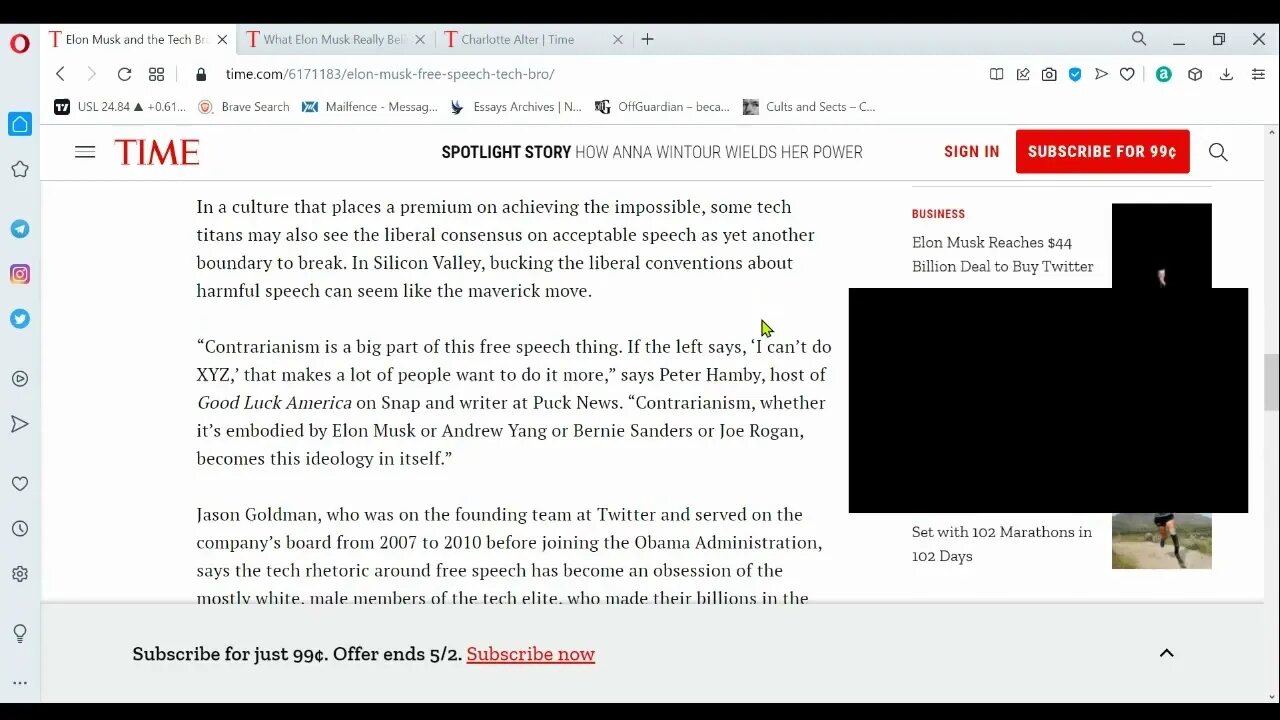Viewport: 1280px width, 720px height.
Task: Open the sidebar History clock icon
Action: tap(20, 529)
